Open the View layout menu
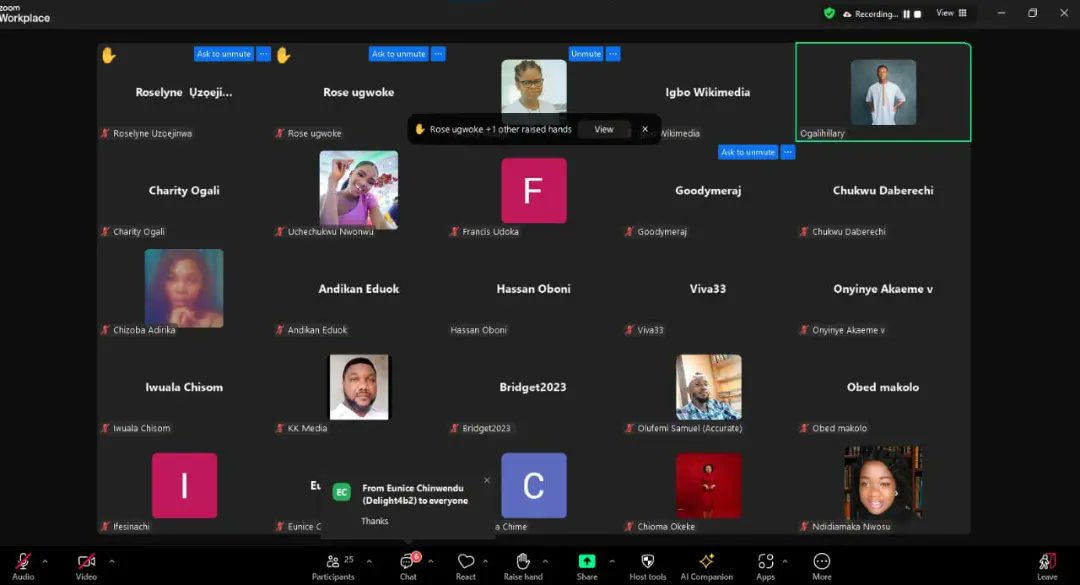1080x585 pixels. pos(951,13)
